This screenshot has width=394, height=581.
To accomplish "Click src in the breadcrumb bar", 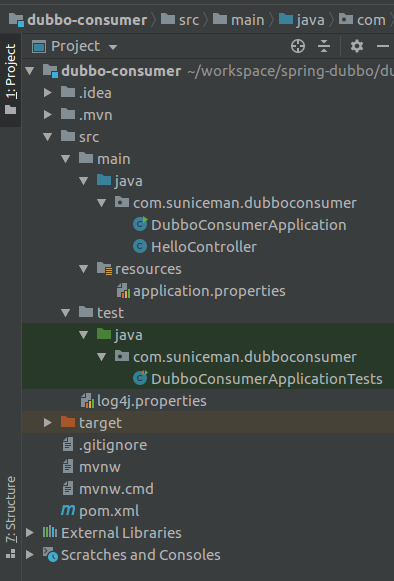I will pos(180,20).
